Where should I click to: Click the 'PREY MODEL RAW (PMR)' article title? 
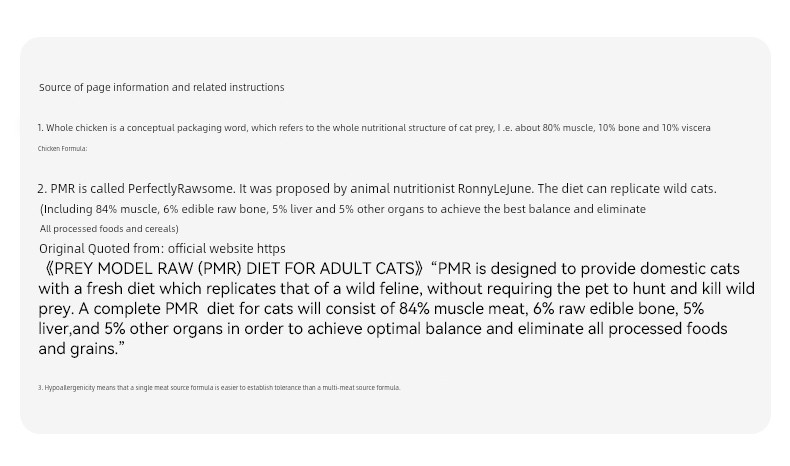coord(146,269)
